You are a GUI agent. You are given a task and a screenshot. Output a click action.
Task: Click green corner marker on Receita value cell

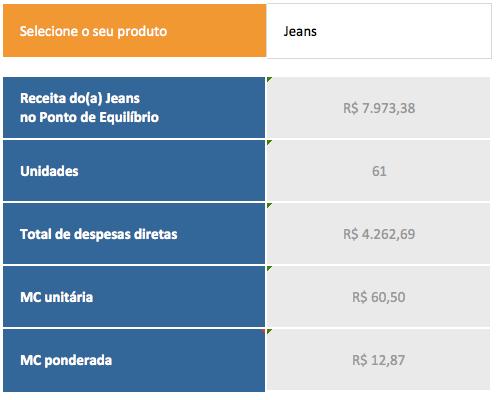269,80
